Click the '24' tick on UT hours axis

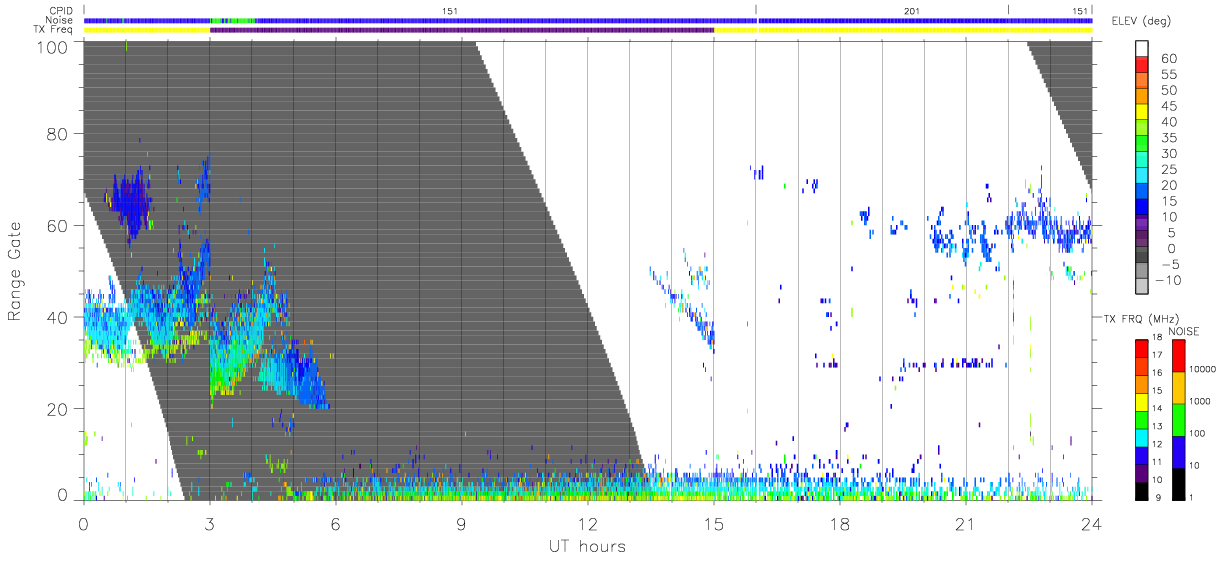[1091, 524]
